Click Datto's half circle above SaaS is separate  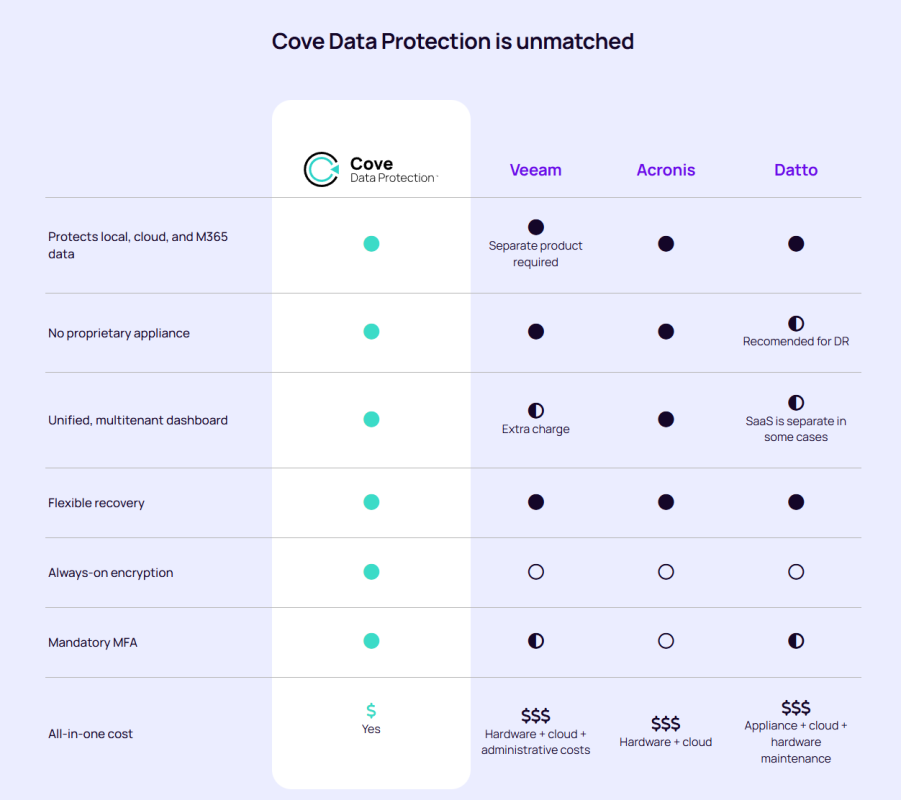point(796,403)
